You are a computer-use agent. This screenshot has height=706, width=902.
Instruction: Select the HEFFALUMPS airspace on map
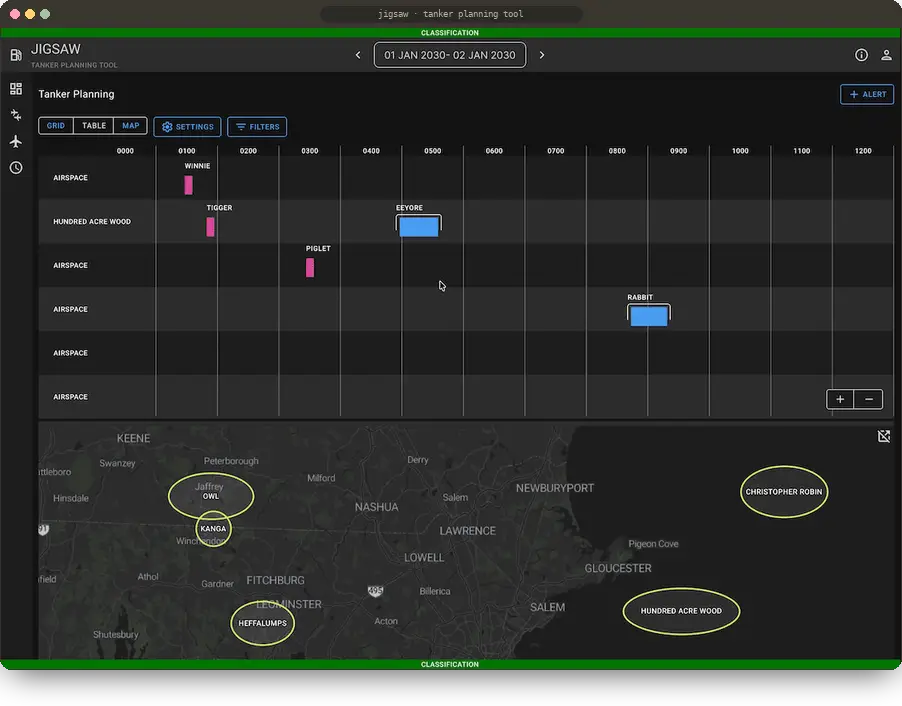262,623
